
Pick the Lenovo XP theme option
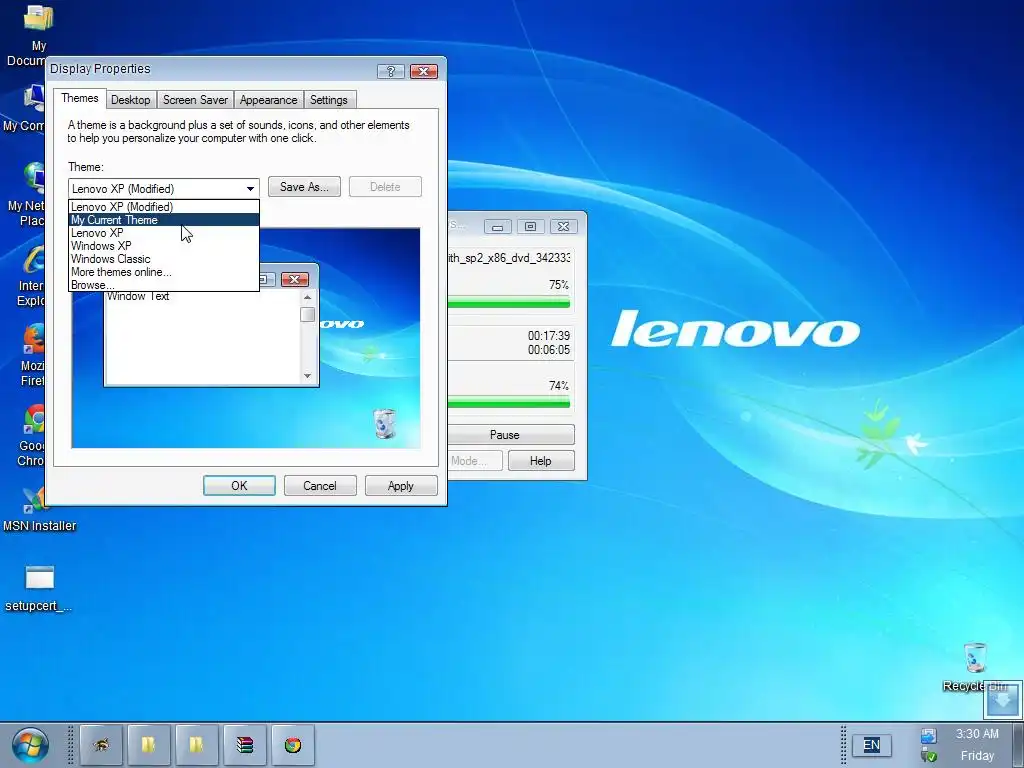[x=164, y=233]
